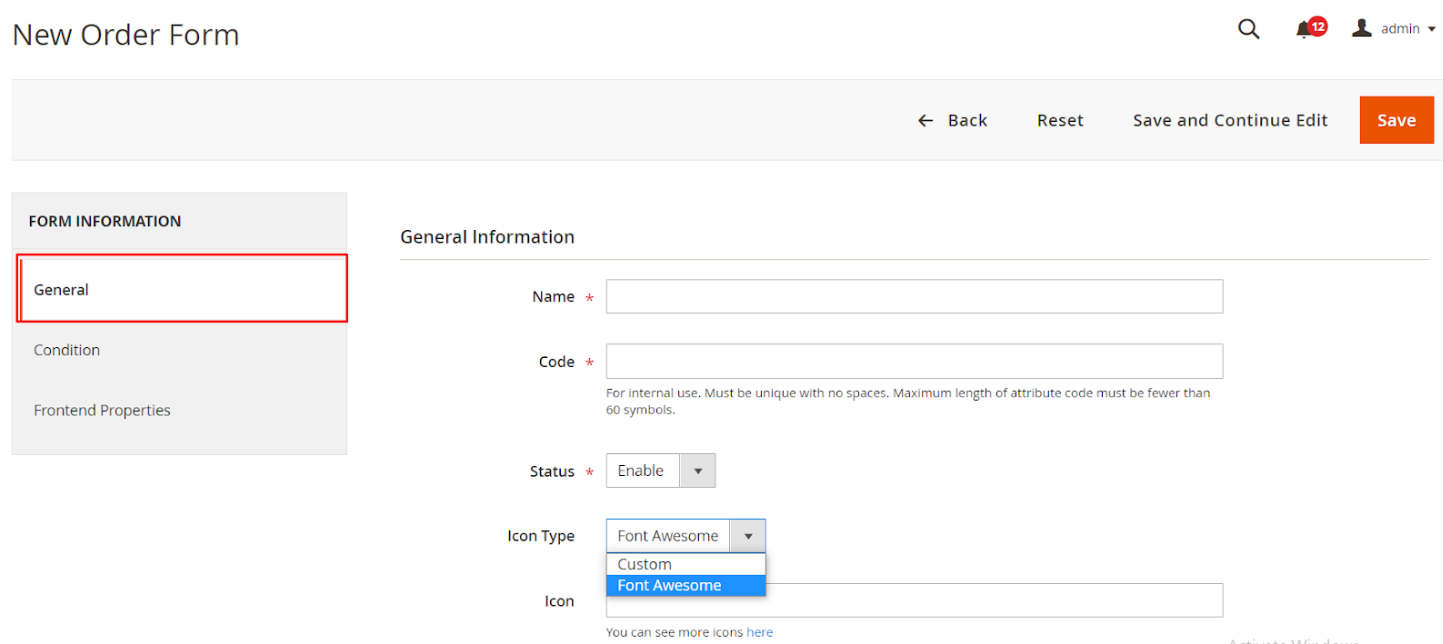Click the admin user avatar icon

pyautogui.click(x=1361, y=28)
